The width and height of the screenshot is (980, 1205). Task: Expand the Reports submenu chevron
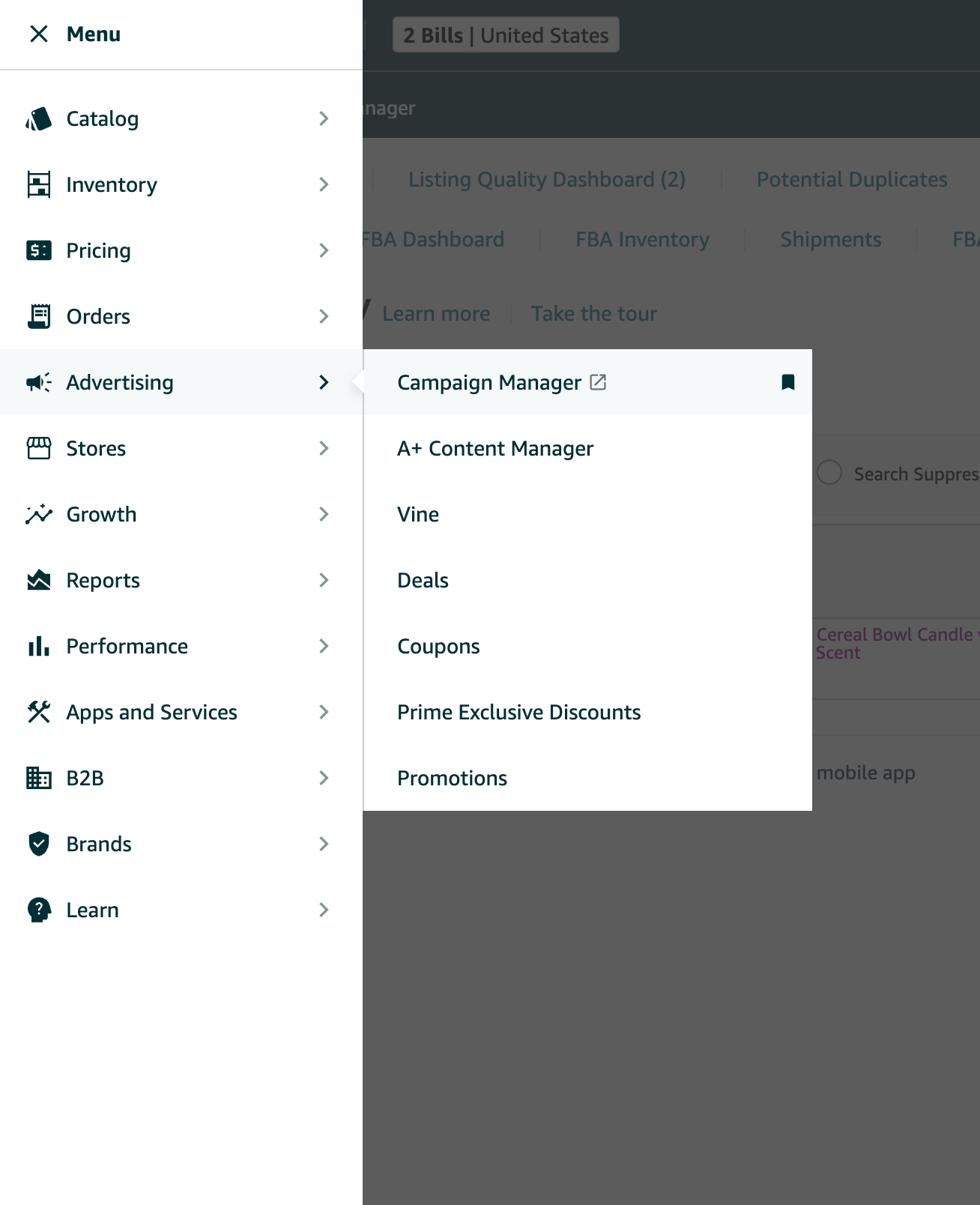(x=324, y=580)
